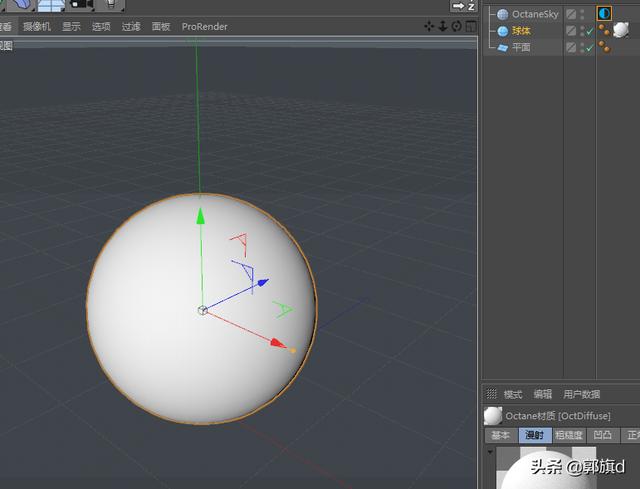
Task: Select the OctaneSky environment tag icon
Action: tap(604, 14)
